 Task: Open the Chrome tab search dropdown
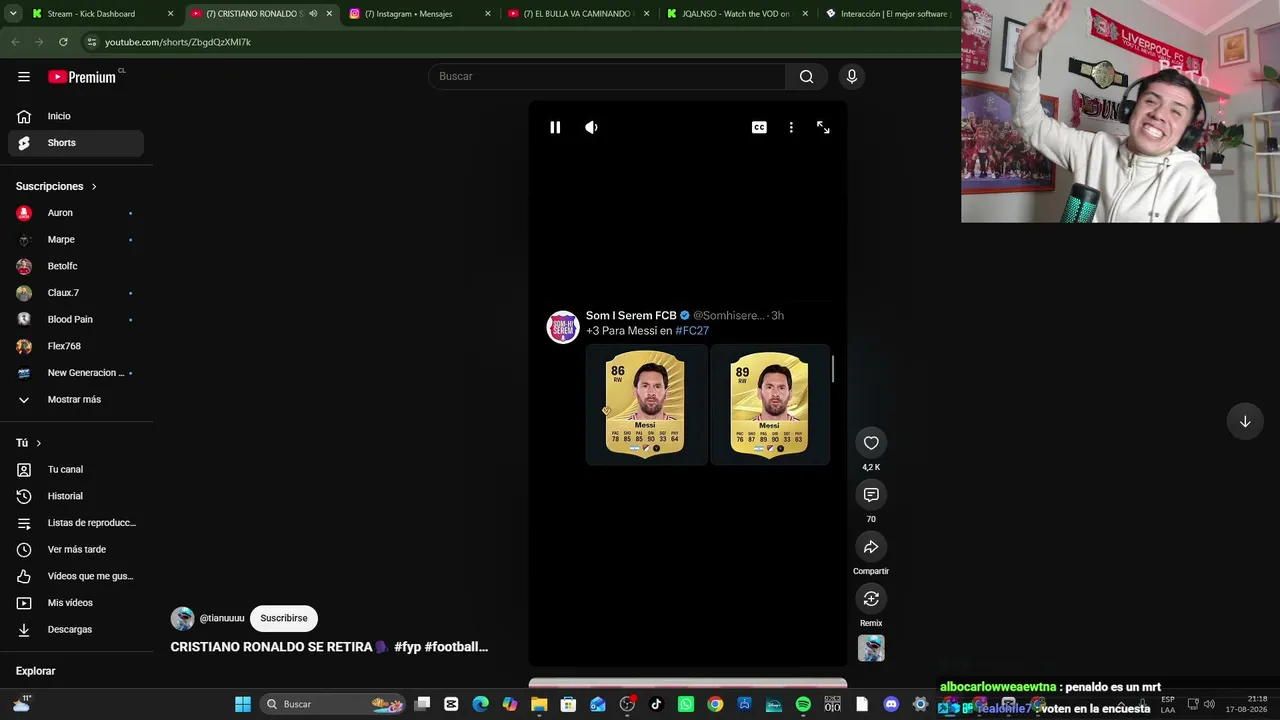pos(13,14)
